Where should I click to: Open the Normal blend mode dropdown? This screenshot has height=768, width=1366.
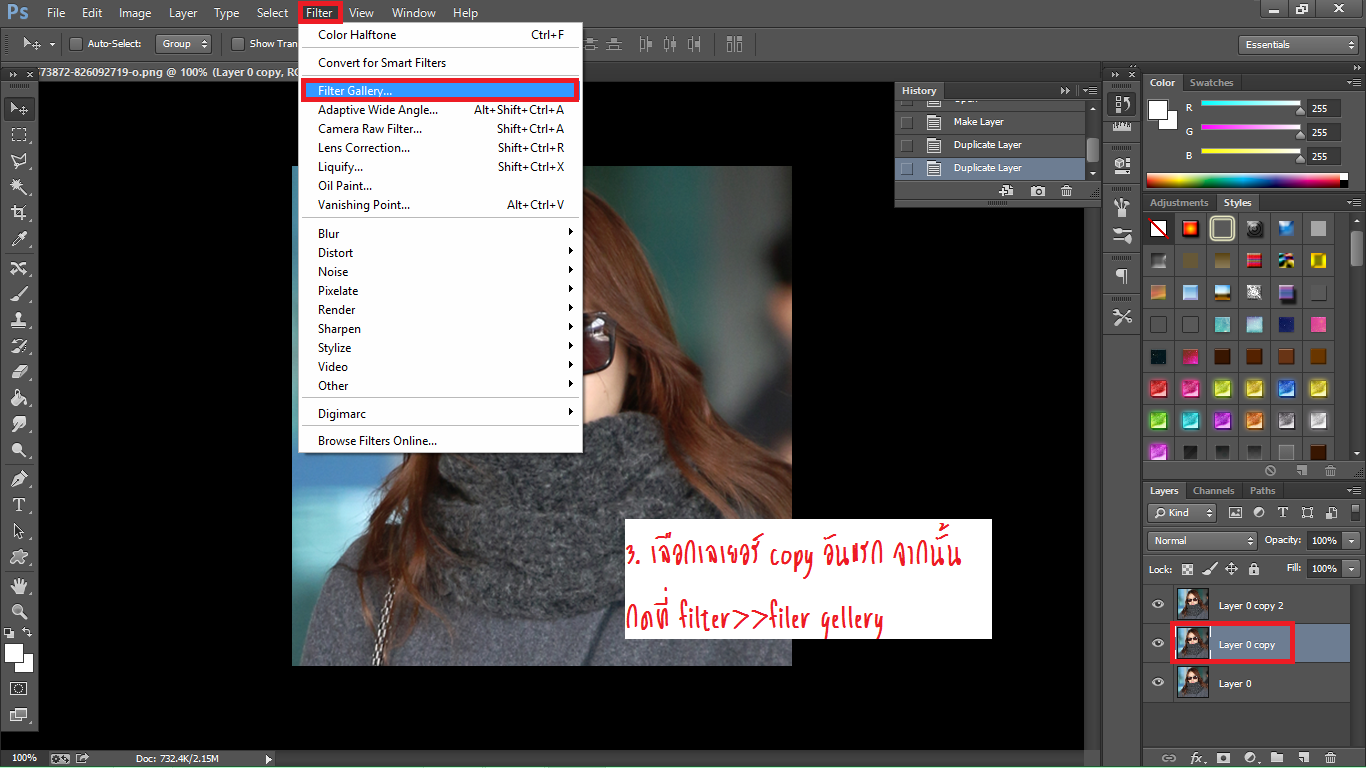(1203, 541)
